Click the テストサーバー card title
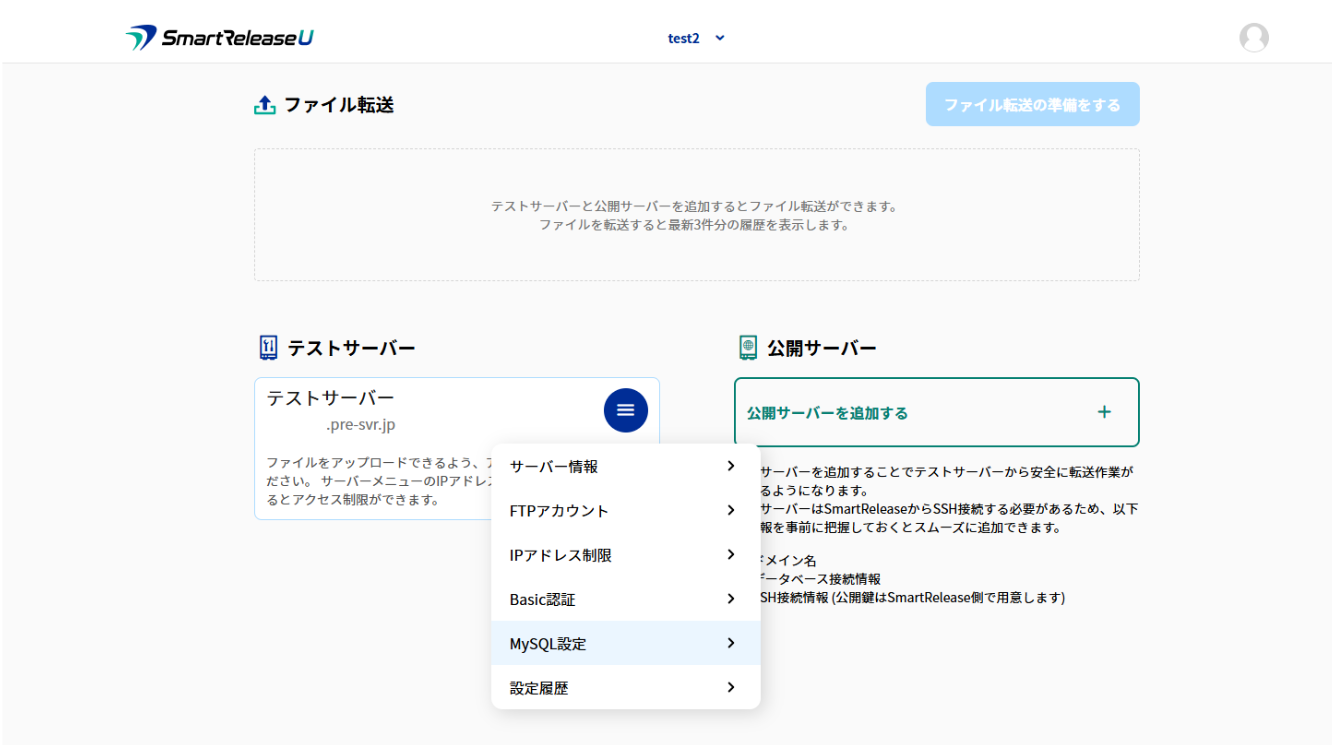Screen dimensions: 1332x745 point(330,398)
